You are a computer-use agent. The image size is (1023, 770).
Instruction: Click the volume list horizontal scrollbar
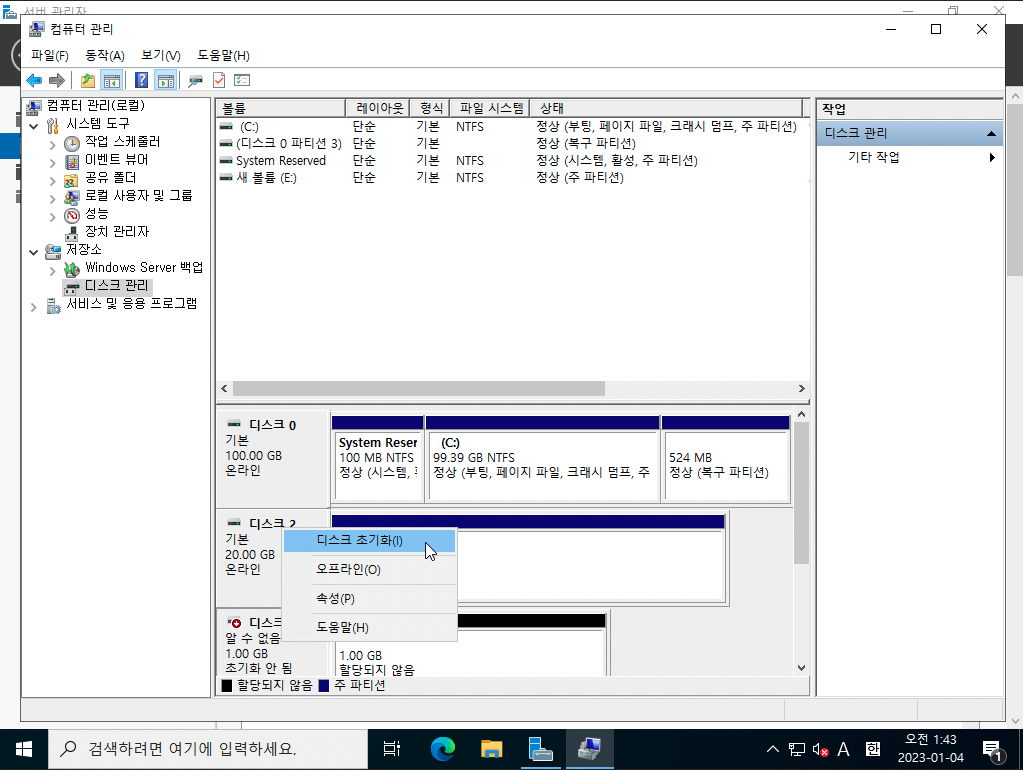point(419,389)
